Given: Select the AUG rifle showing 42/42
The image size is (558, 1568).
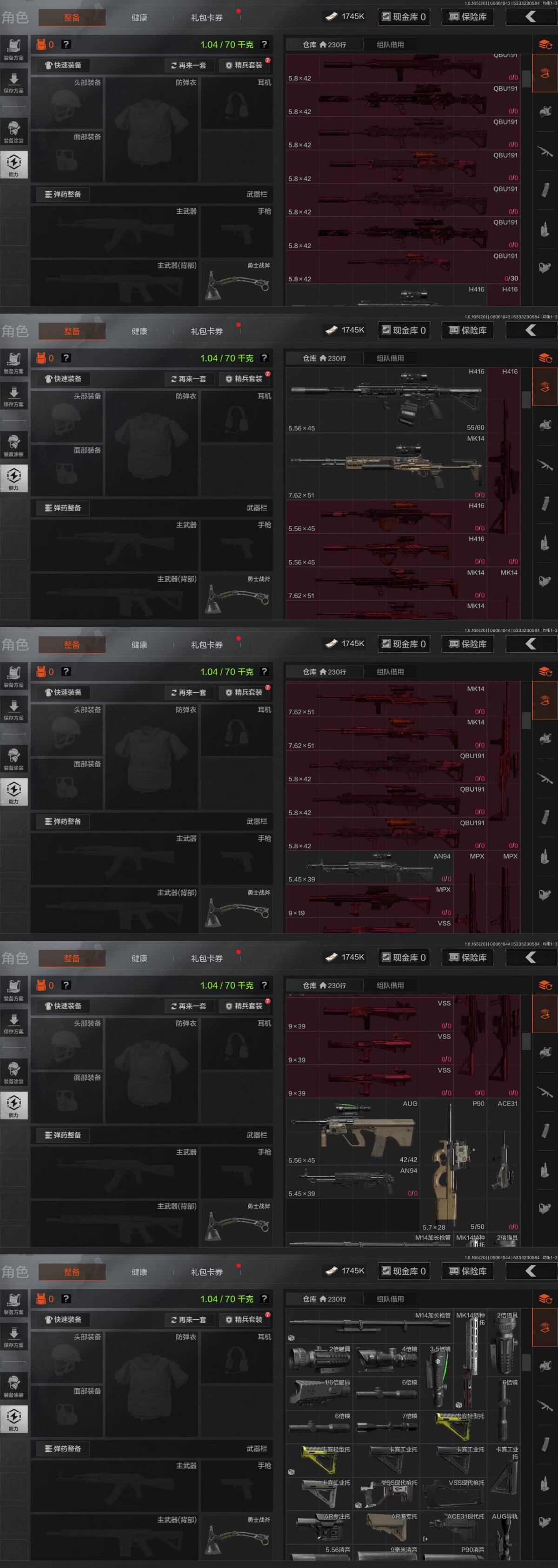Looking at the screenshot, I should pos(353,1132).
